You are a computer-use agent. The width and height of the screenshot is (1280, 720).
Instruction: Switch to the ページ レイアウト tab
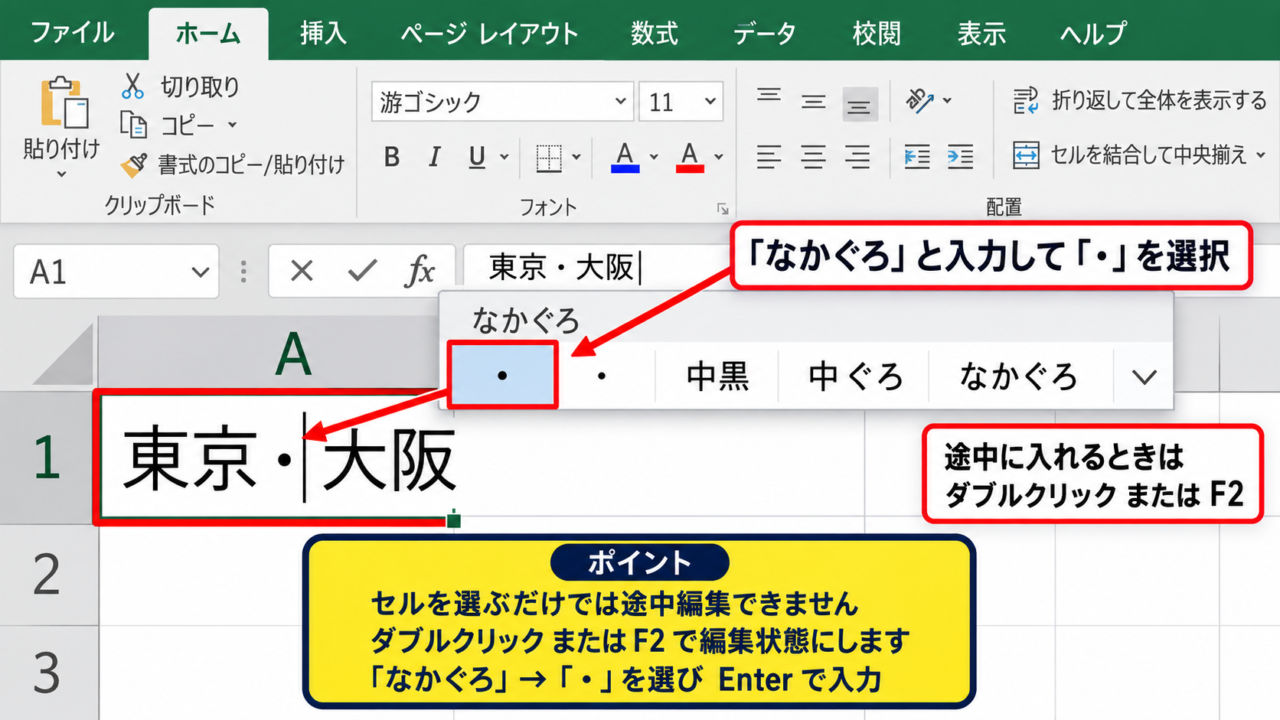click(489, 34)
